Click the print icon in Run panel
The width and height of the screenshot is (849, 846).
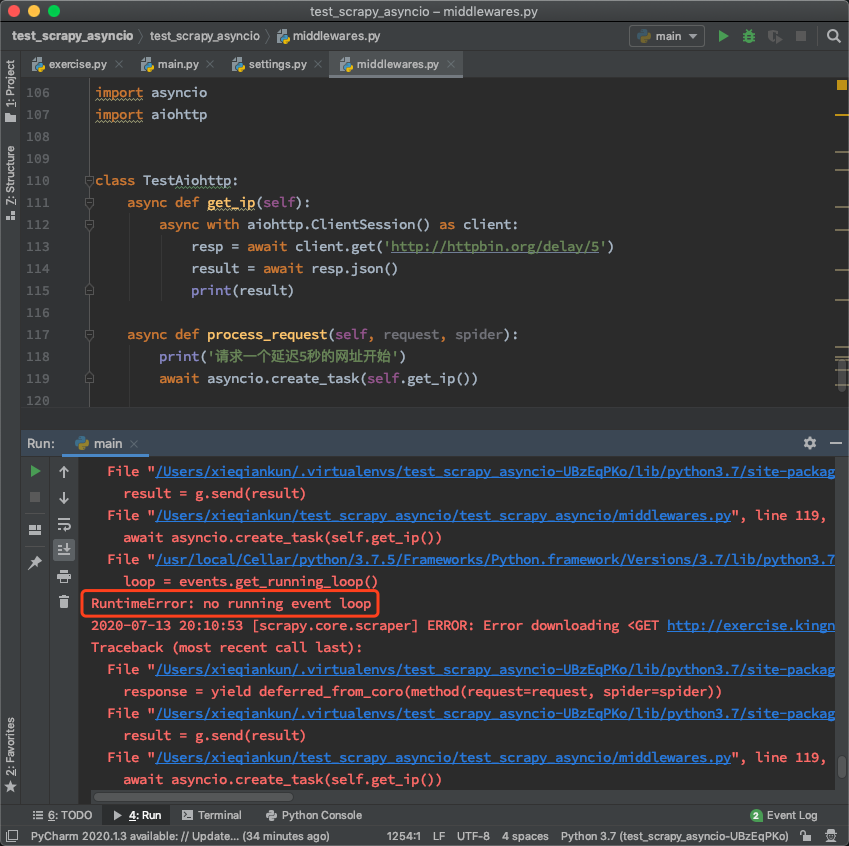(64, 576)
